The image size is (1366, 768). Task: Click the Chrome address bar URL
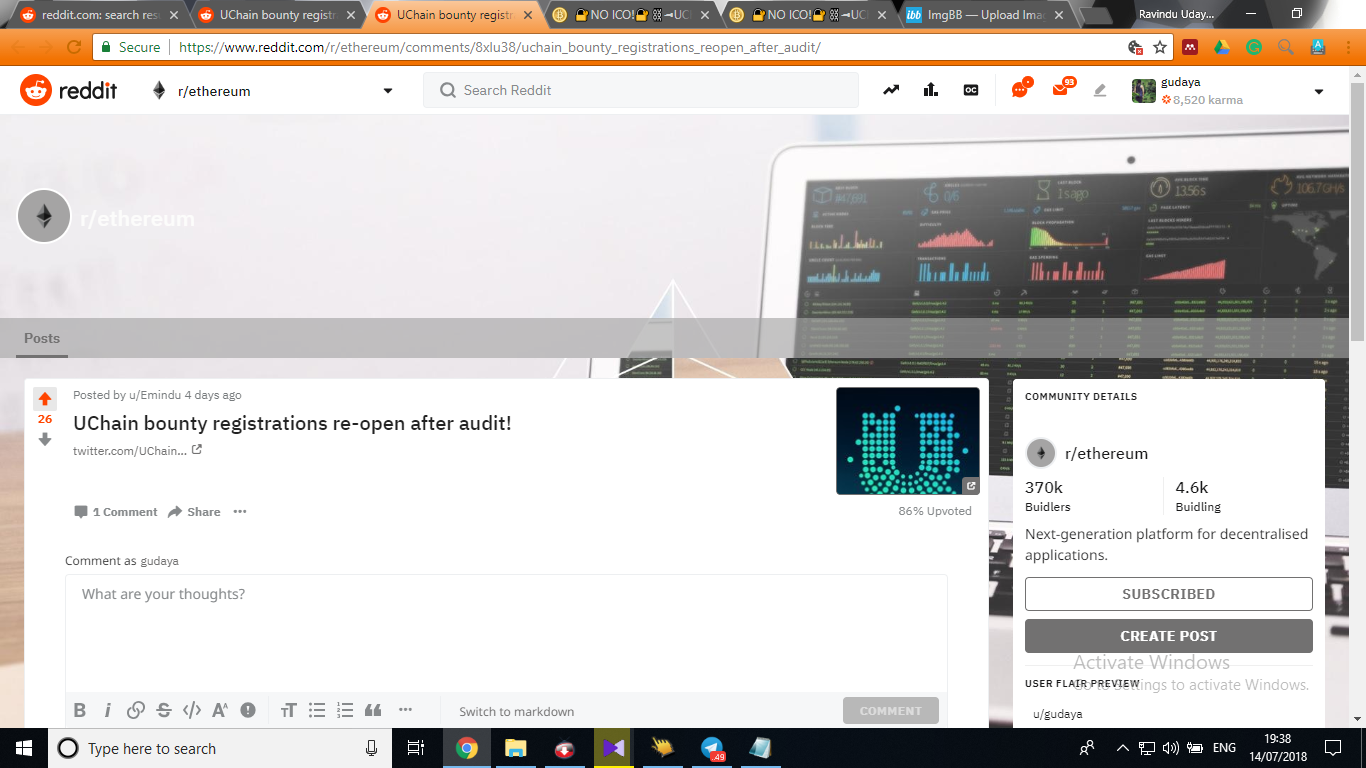pyautogui.click(x=500, y=47)
